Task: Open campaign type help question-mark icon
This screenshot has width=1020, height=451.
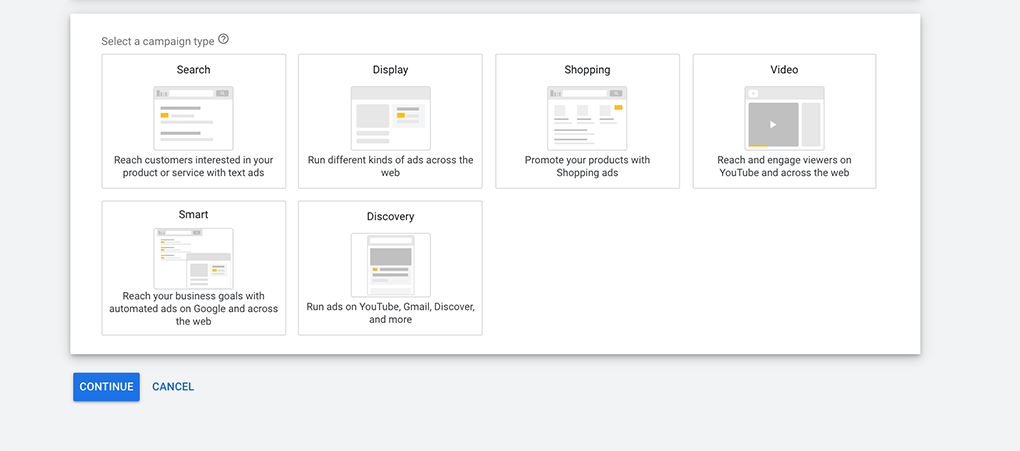Action: click(224, 39)
